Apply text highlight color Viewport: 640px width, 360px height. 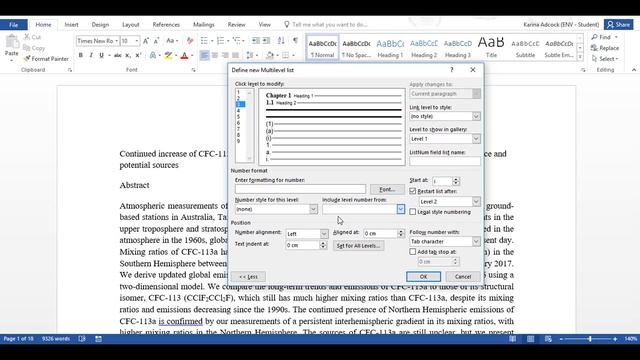click(168, 55)
